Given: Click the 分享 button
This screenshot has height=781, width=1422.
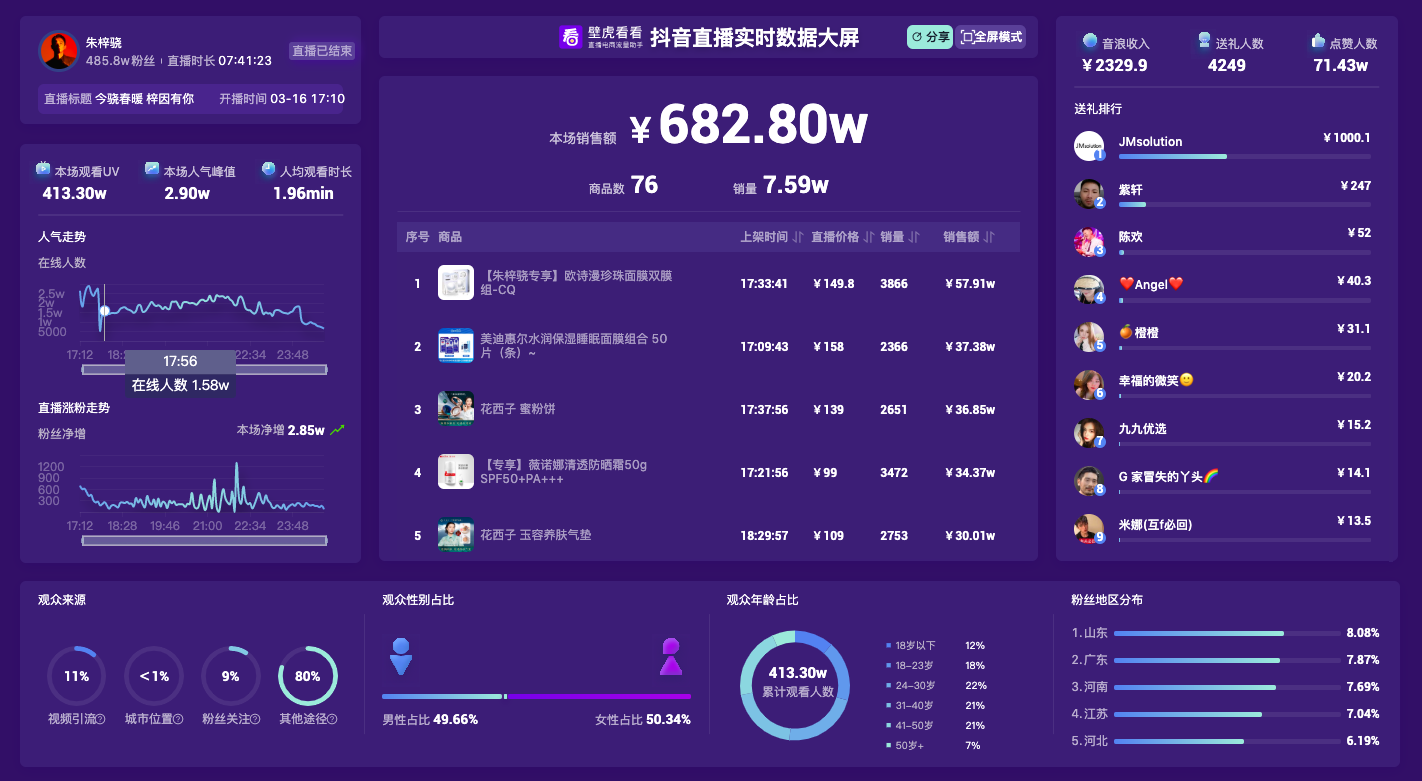Looking at the screenshot, I should coord(929,37).
